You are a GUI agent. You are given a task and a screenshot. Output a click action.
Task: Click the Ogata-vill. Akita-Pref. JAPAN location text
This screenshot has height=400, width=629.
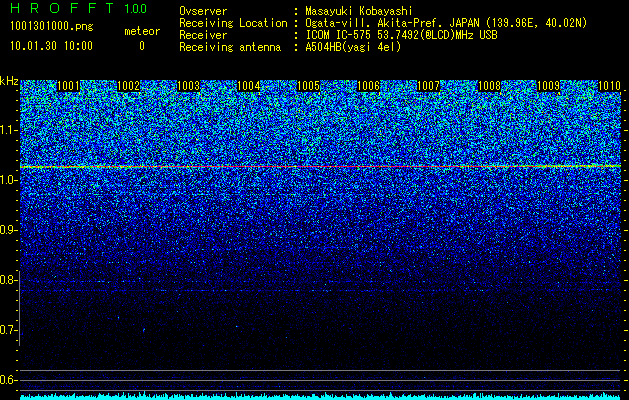point(446,23)
